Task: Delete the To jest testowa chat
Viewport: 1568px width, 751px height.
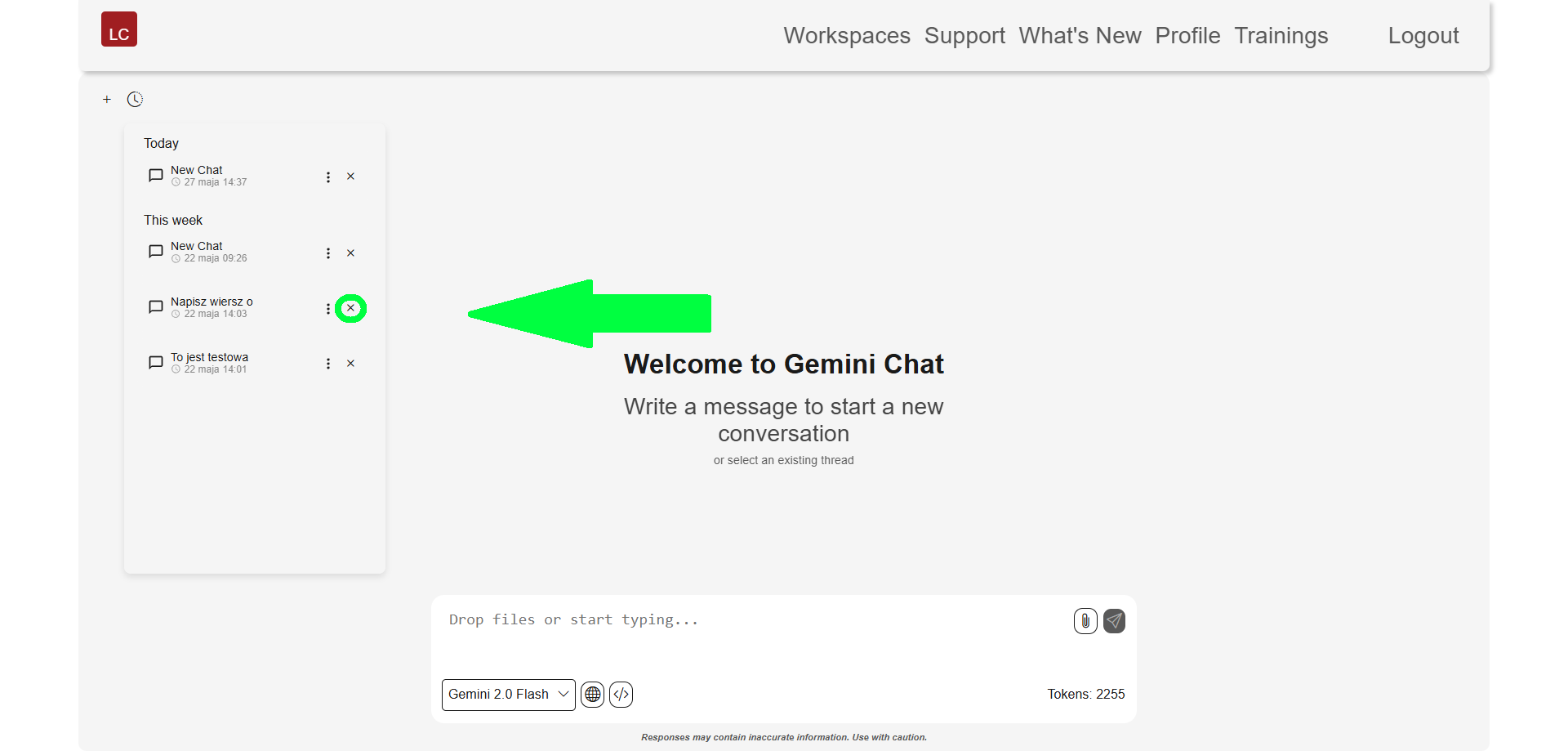Action: pos(350,364)
